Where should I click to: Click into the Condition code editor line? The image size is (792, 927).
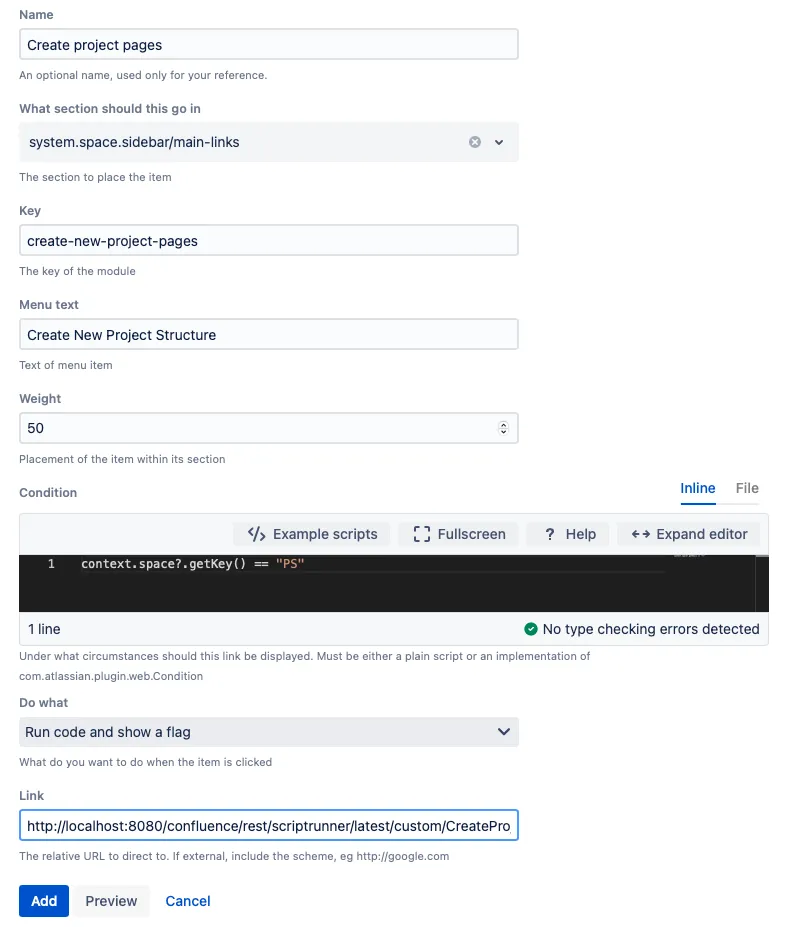tap(372, 563)
